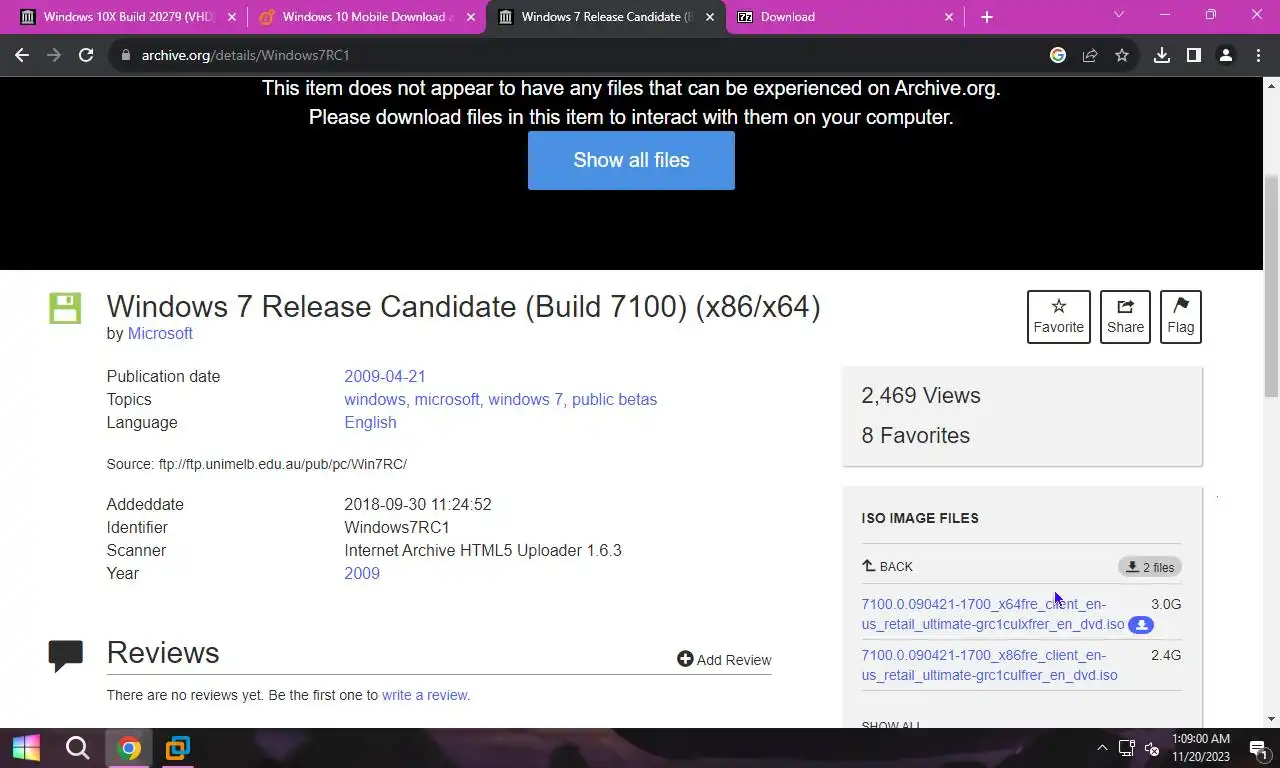Click the windows 7 topic link
The image size is (1280, 768).
pos(526,400)
